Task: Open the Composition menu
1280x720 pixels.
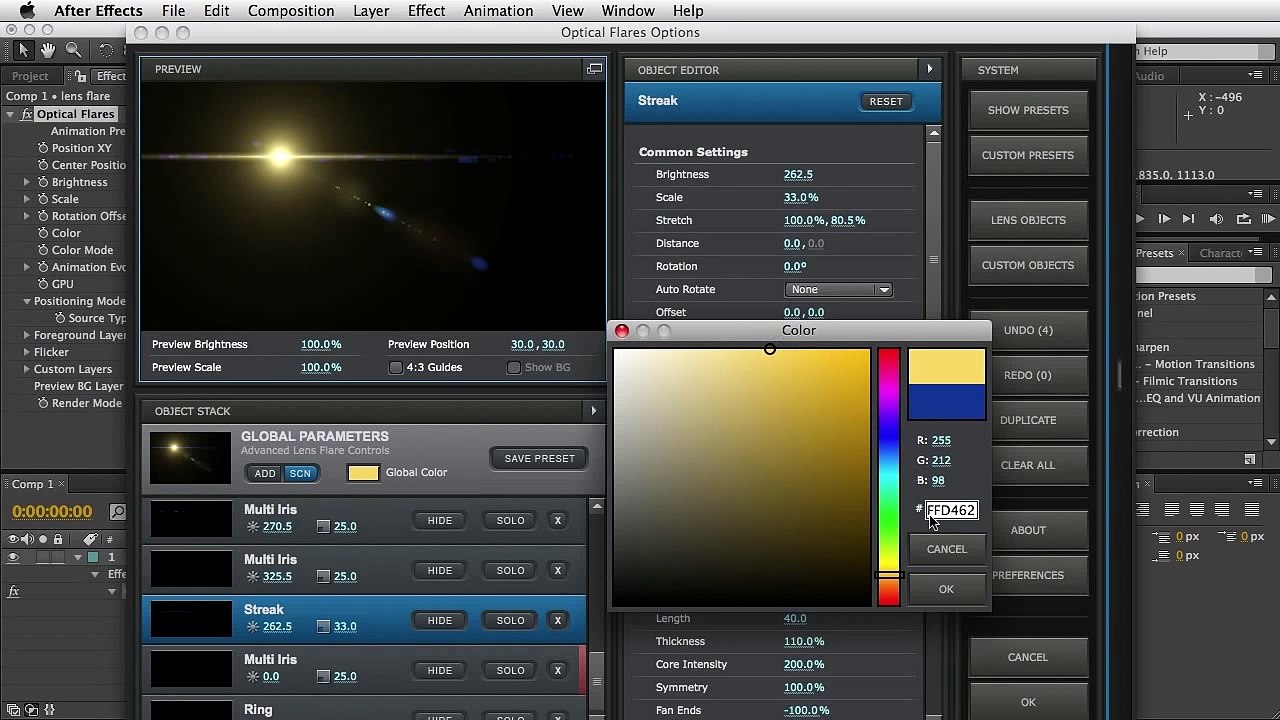Action: coord(291,11)
